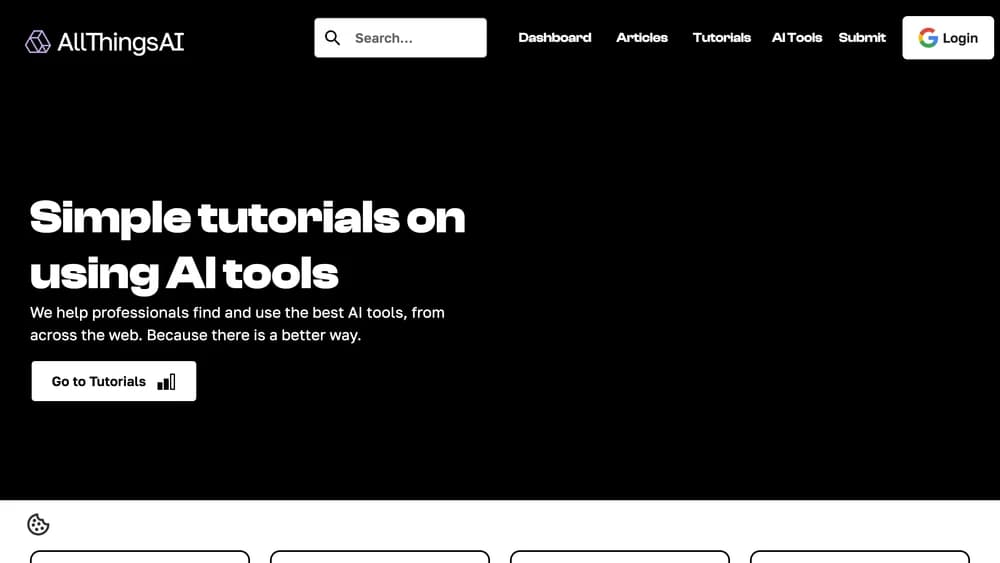The width and height of the screenshot is (1000, 563).
Task: Click the Google G logo icon
Action: [928, 38]
